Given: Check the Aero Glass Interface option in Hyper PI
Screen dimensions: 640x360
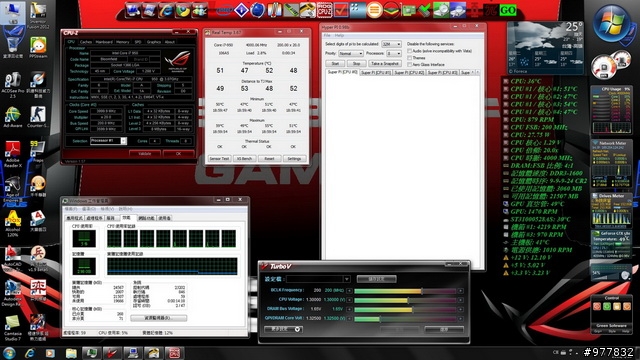Looking at the screenshot, I should pyautogui.click(x=409, y=64).
